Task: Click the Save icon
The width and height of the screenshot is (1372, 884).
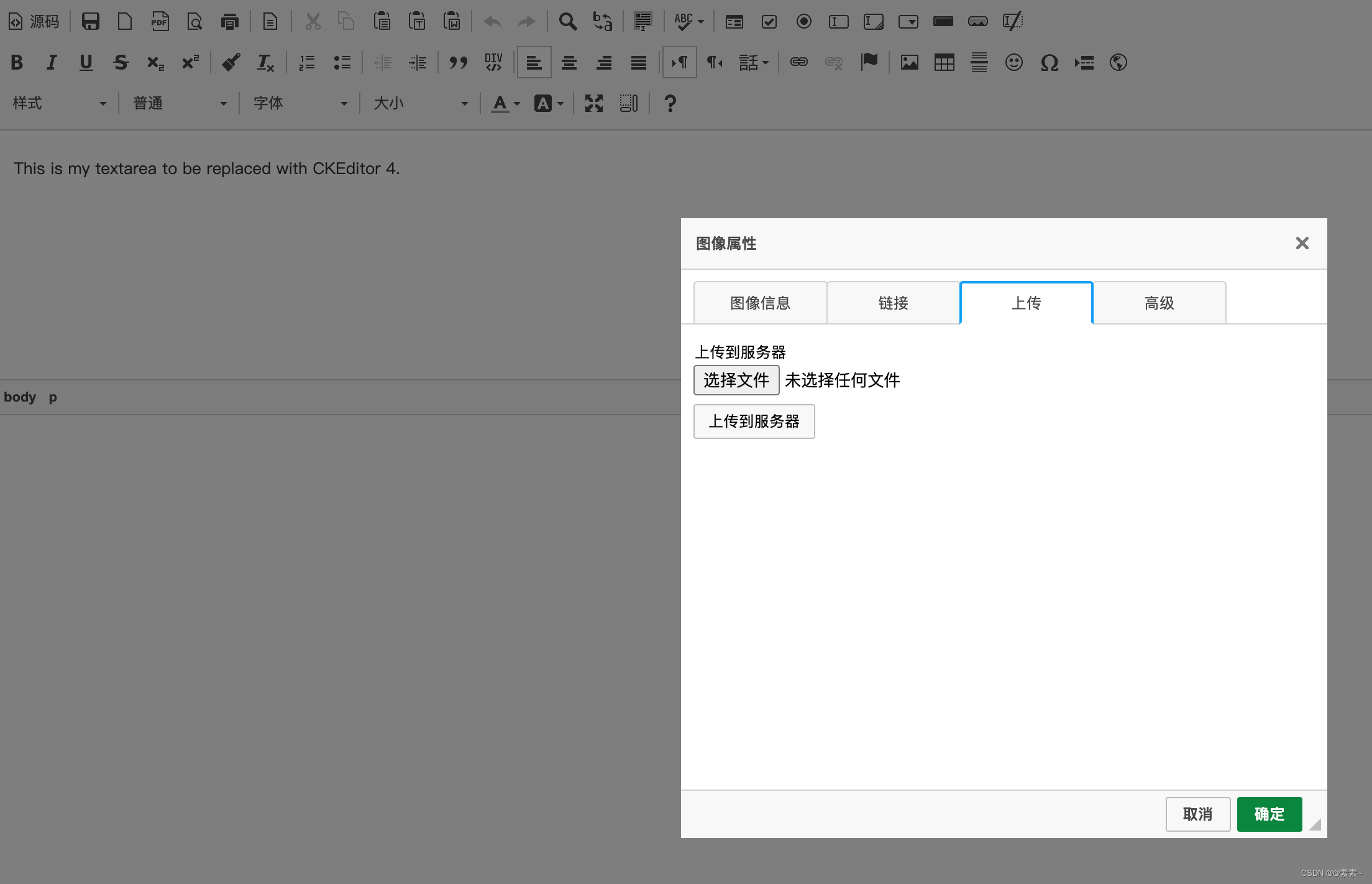Action: 91,22
